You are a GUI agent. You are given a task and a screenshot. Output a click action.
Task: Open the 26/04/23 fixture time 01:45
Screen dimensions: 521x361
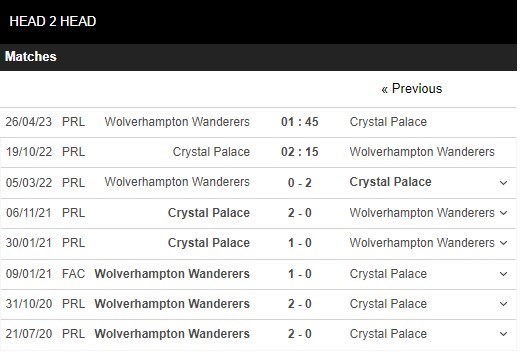pyautogui.click(x=300, y=122)
